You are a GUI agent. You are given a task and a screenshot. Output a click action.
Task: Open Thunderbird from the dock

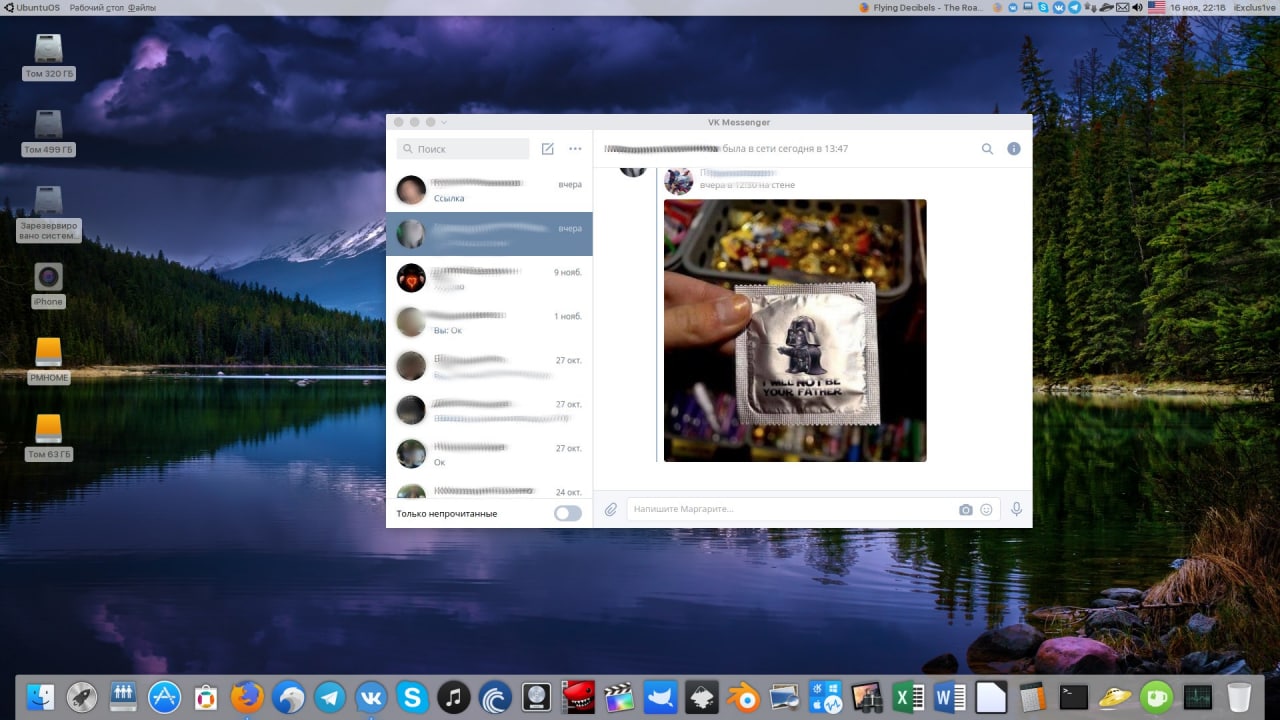[289, 697]
